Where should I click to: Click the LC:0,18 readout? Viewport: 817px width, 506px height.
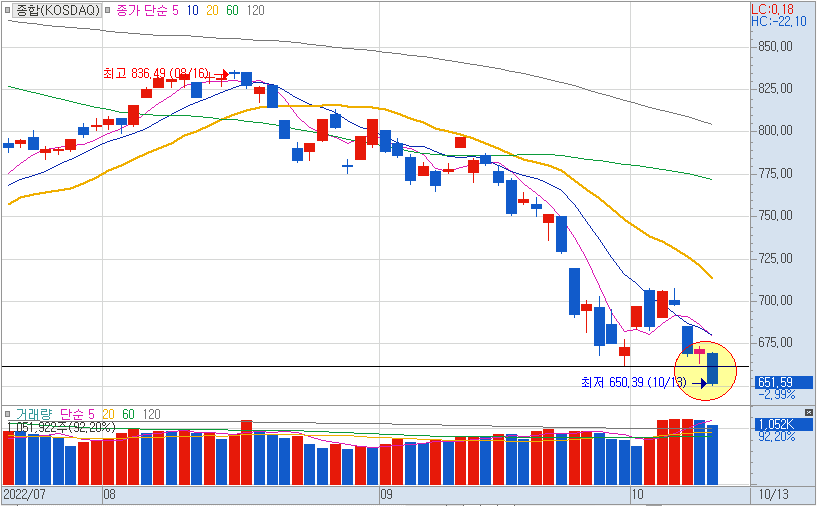click(772, 9)
